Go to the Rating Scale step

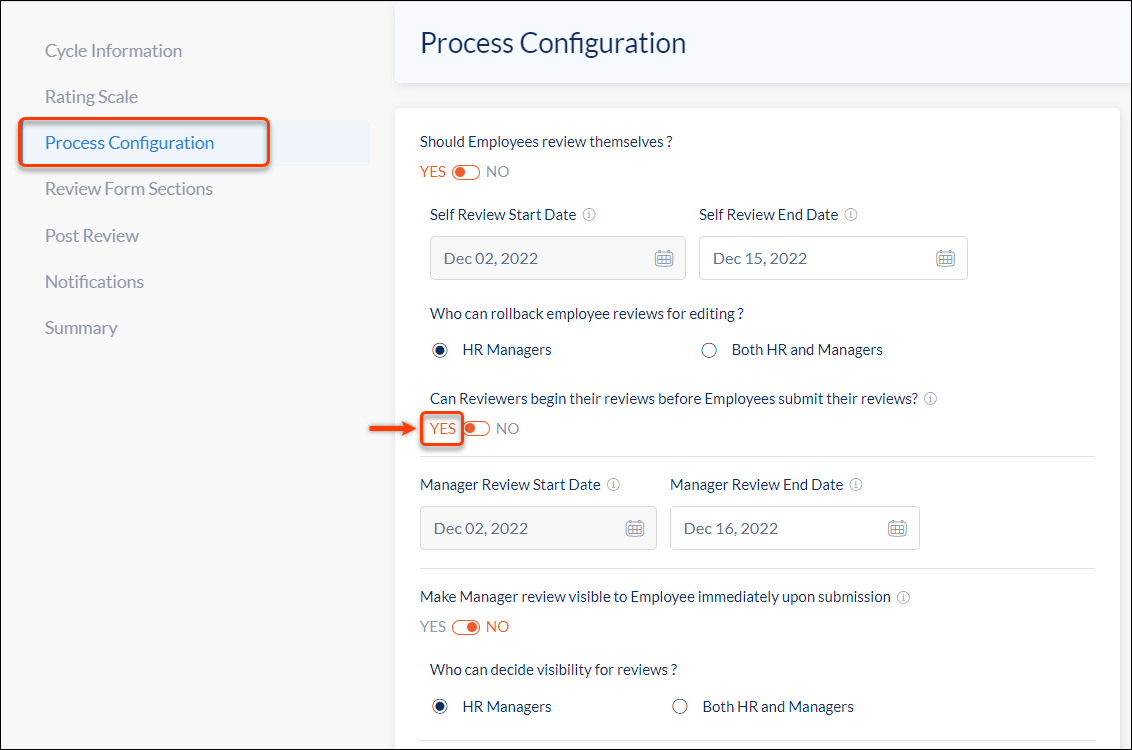(91, 97)
